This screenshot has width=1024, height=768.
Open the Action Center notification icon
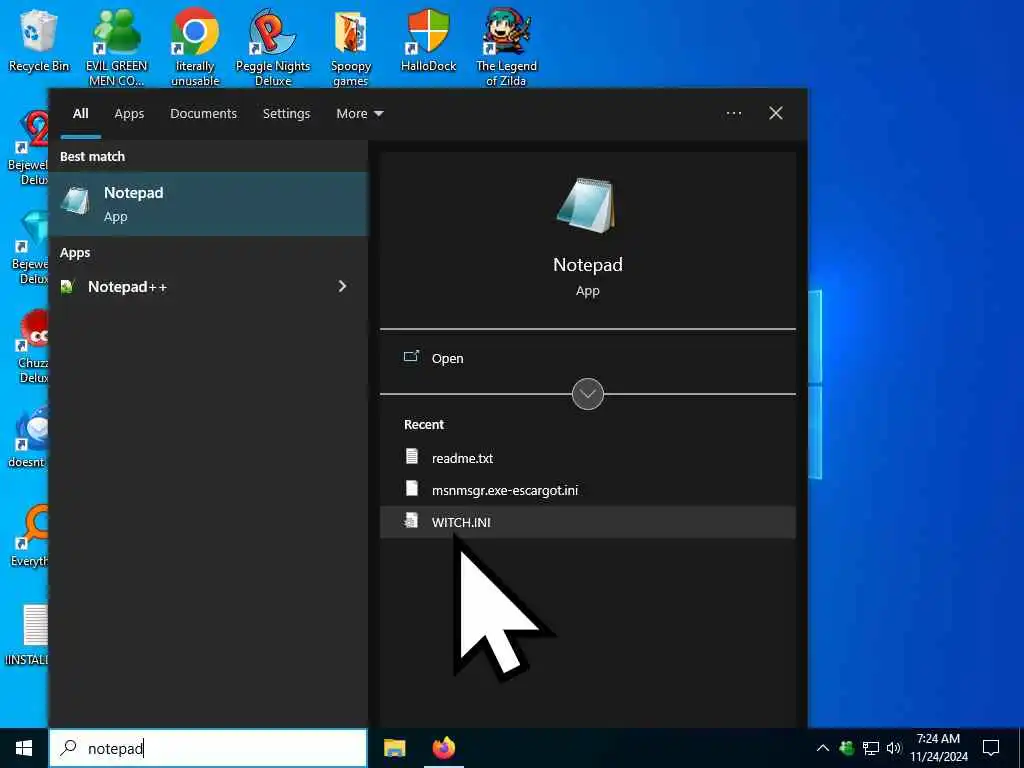(x=991, y=748)
